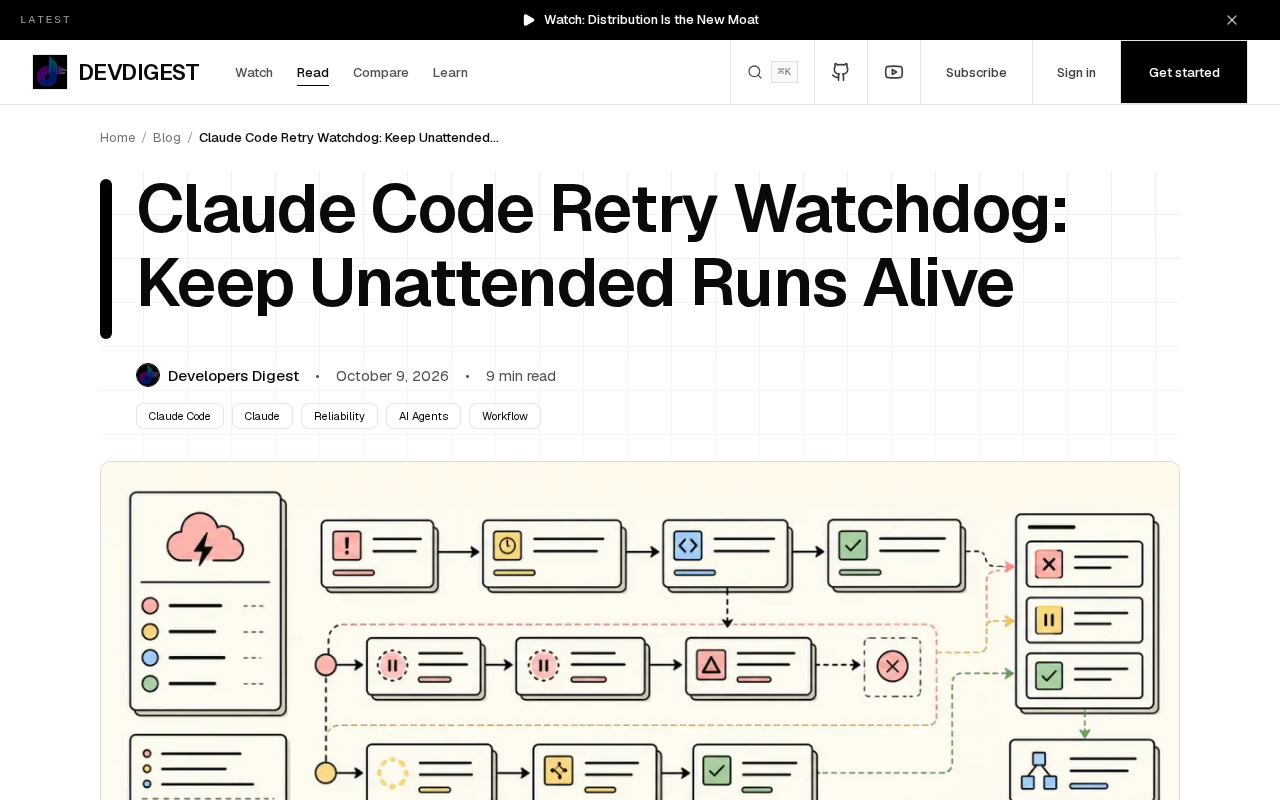The width and height of the screenshot is (1280, 800).
Task: Go to Home breadcrumb
Action: tap(117, 138)
